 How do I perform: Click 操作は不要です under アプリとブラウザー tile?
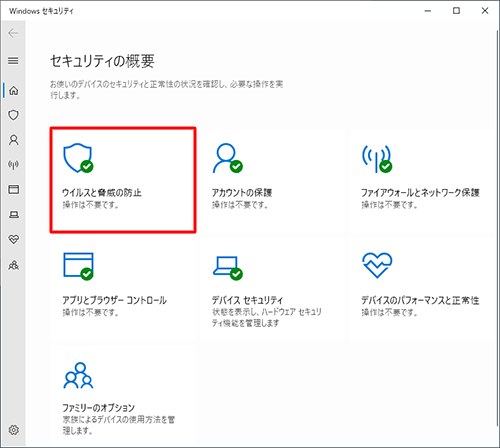[91, 312]
